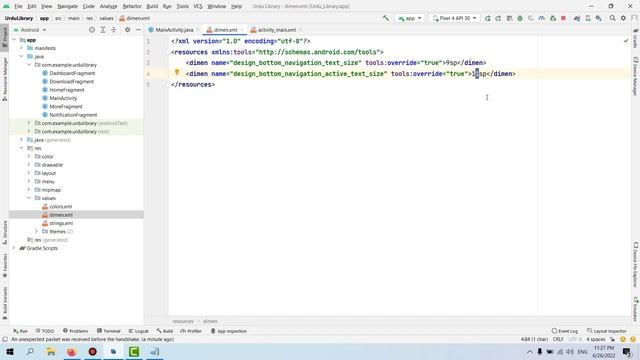The image size is (640, 360).
Task: Collapse the values folder
Action: (29, 198)
